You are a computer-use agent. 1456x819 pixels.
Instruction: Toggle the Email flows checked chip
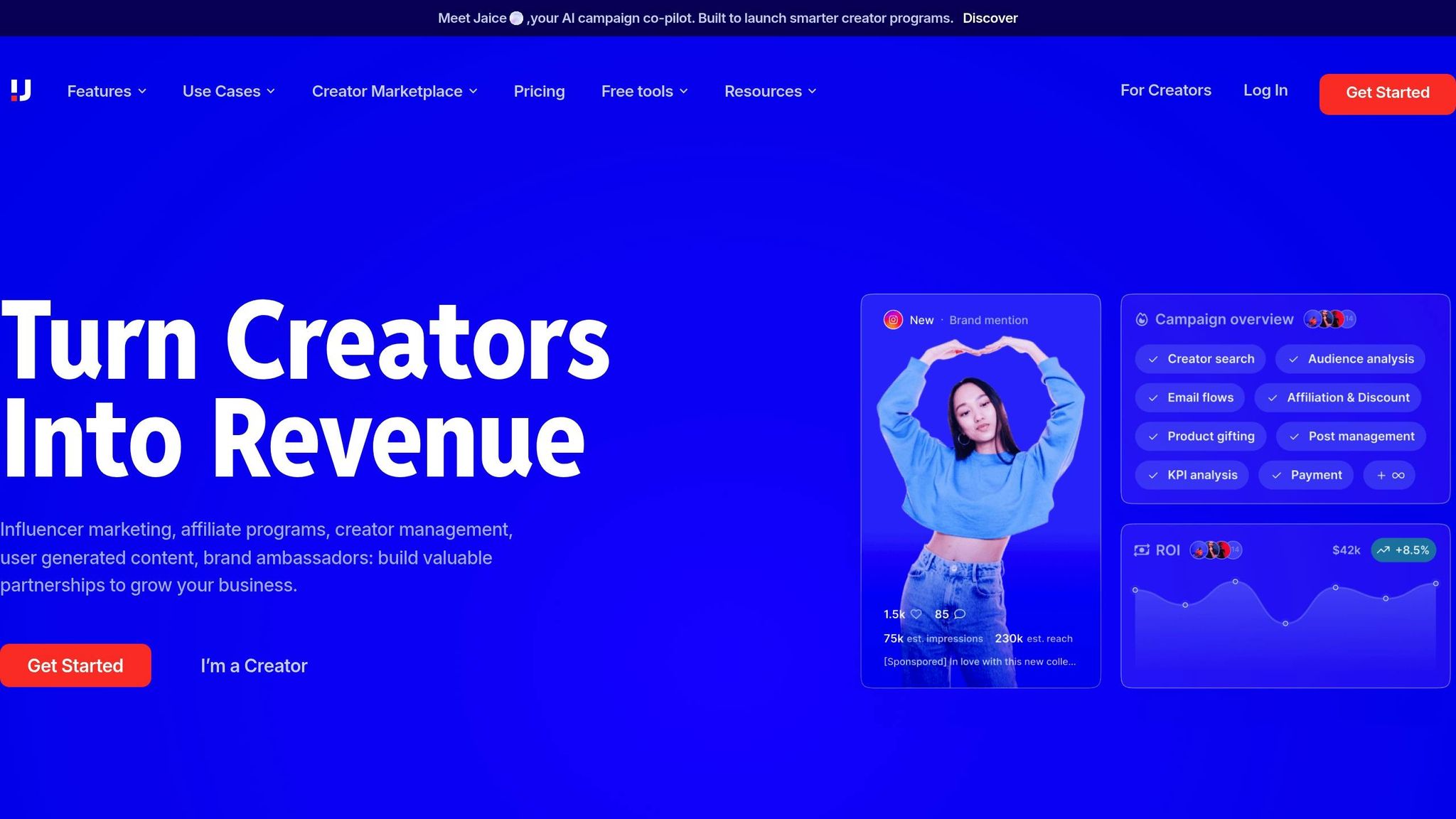point(1189,397)
